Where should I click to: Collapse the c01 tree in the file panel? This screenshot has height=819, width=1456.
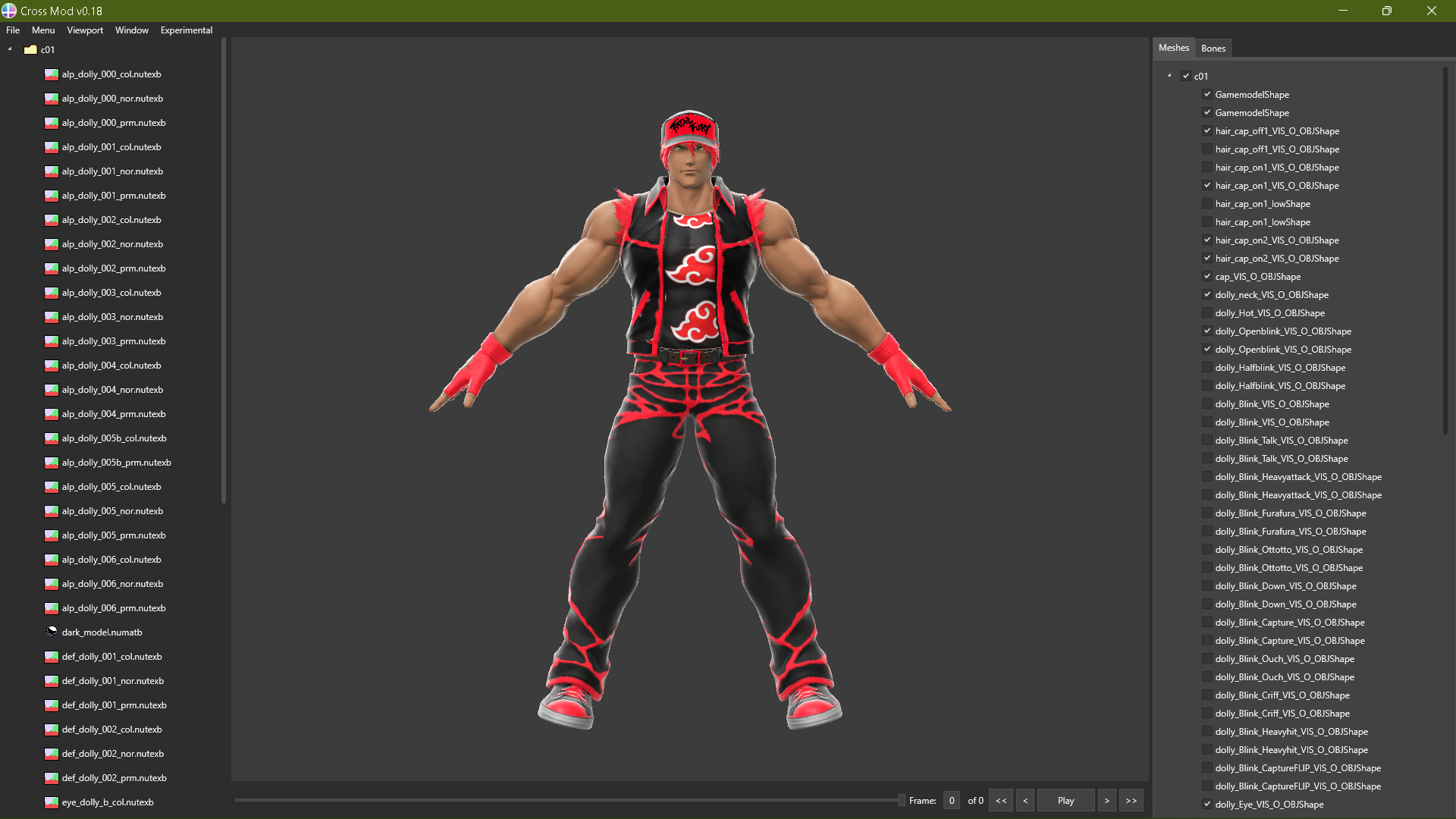click(x=9, y=49)
